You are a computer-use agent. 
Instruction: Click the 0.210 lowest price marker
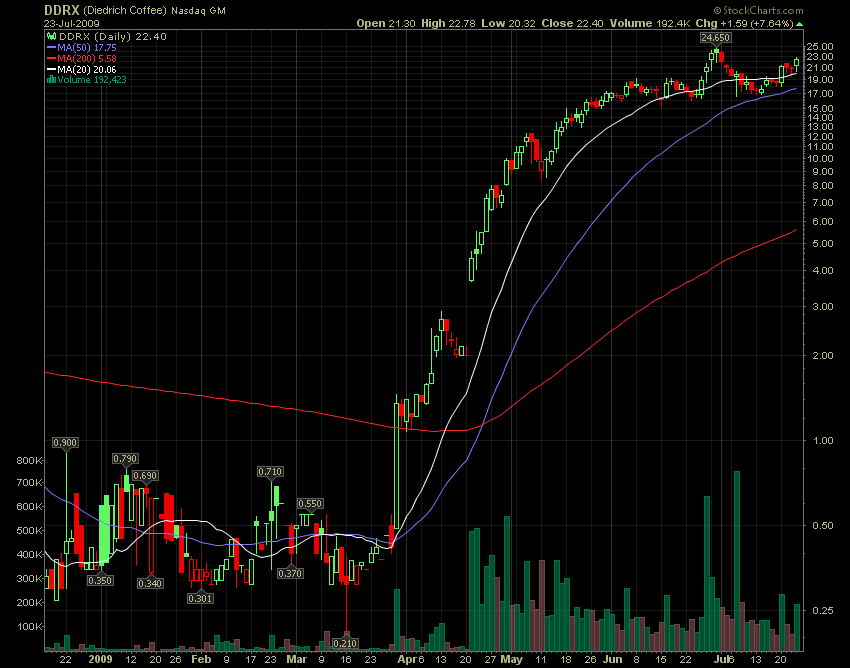click(x=345, y=644)
